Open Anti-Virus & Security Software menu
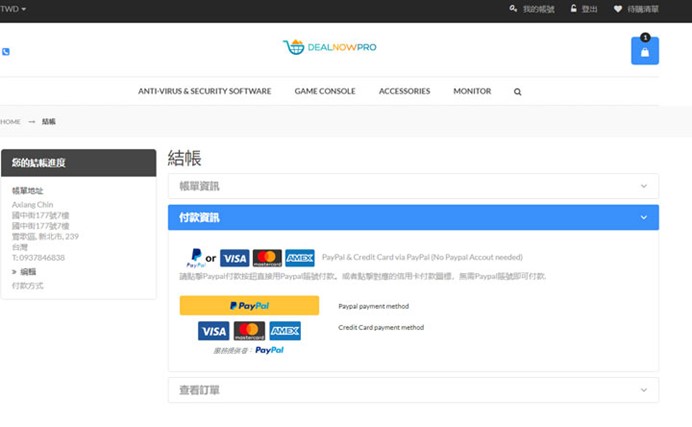 (204, 91)
